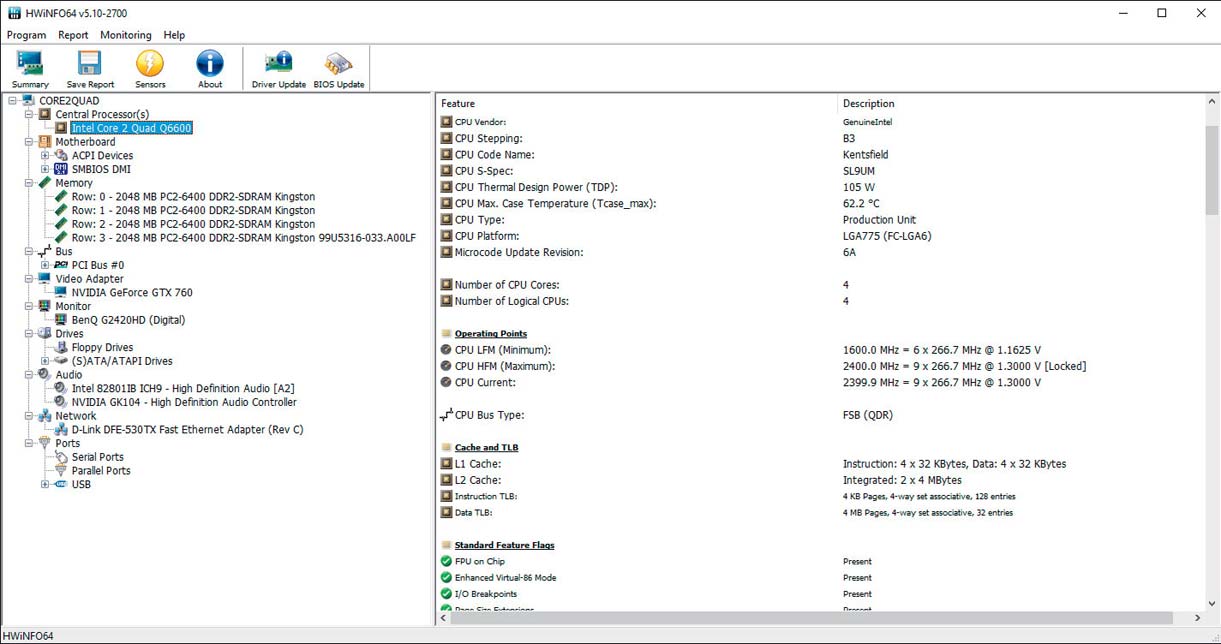Open the Help menu
1221x644 pixels.
coord(174,35)
